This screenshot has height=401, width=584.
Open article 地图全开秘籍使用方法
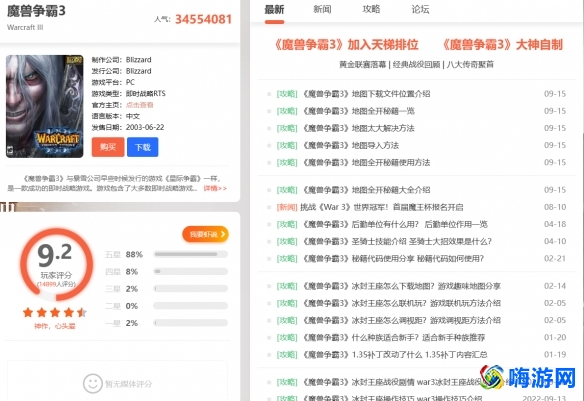tap(365, 162)
